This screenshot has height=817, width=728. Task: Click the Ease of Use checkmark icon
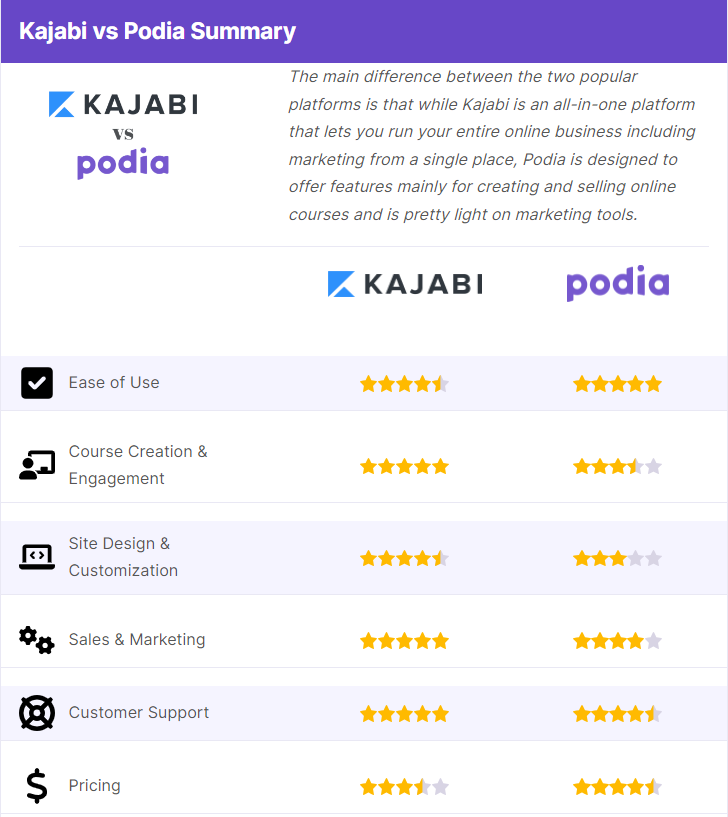pos(37,383)
